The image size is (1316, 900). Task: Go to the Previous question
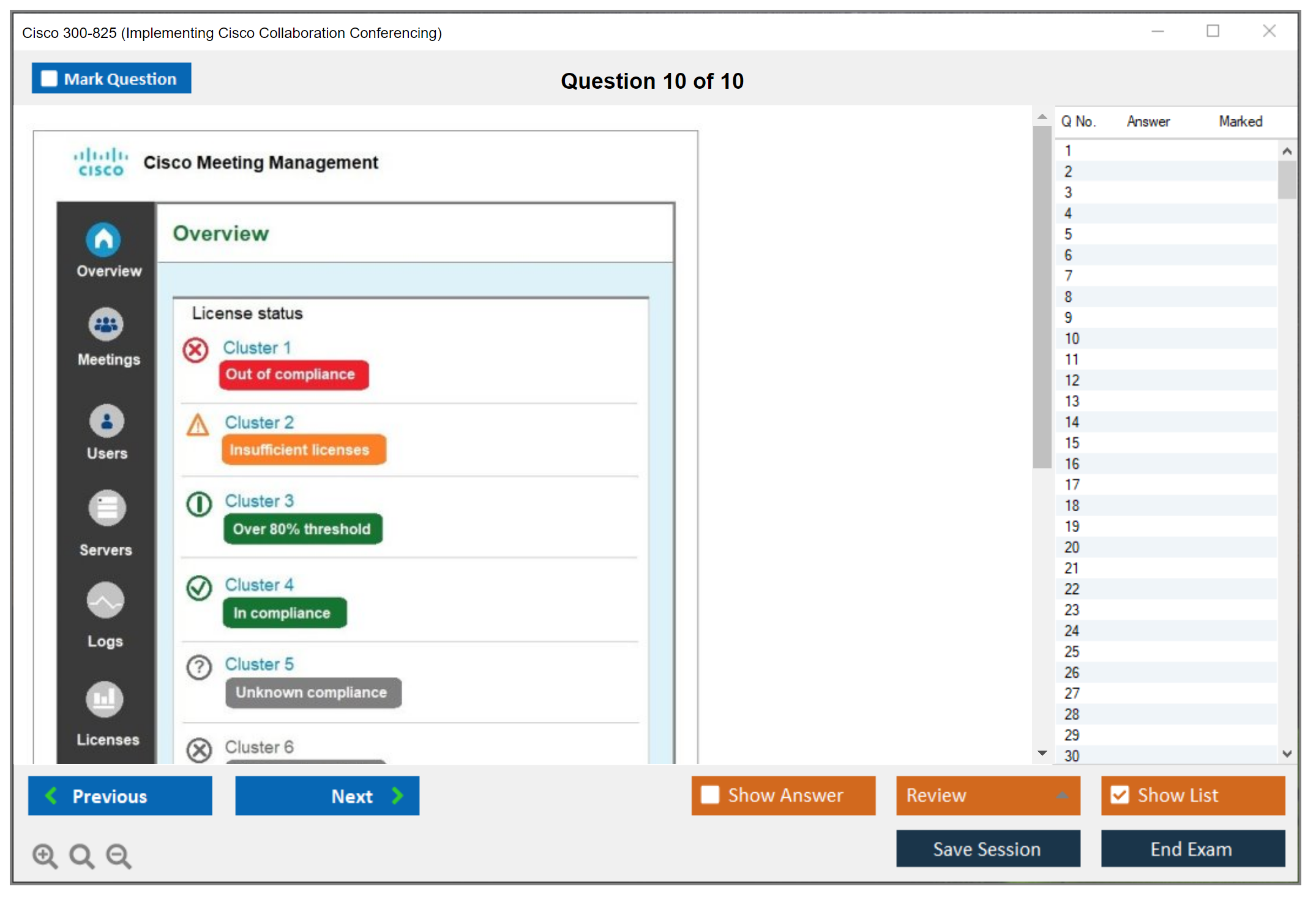120,795
